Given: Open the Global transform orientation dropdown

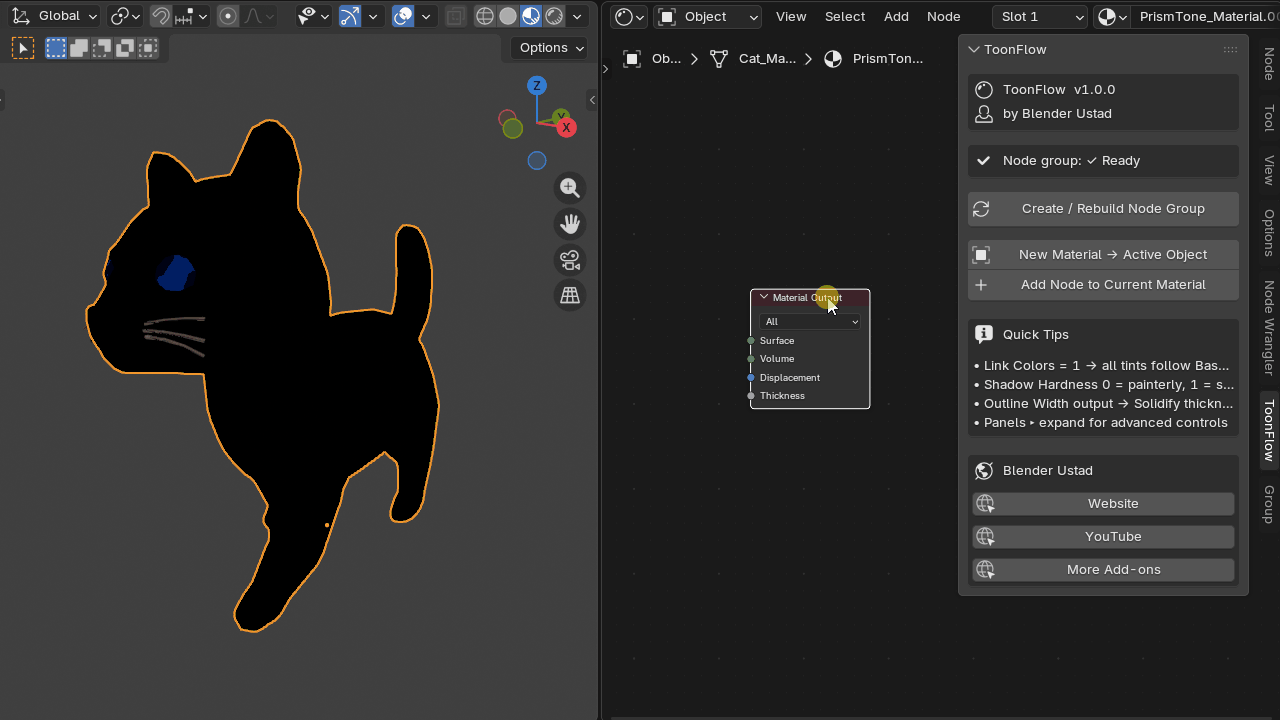Looking at the screenshot, I should (54, 16).
